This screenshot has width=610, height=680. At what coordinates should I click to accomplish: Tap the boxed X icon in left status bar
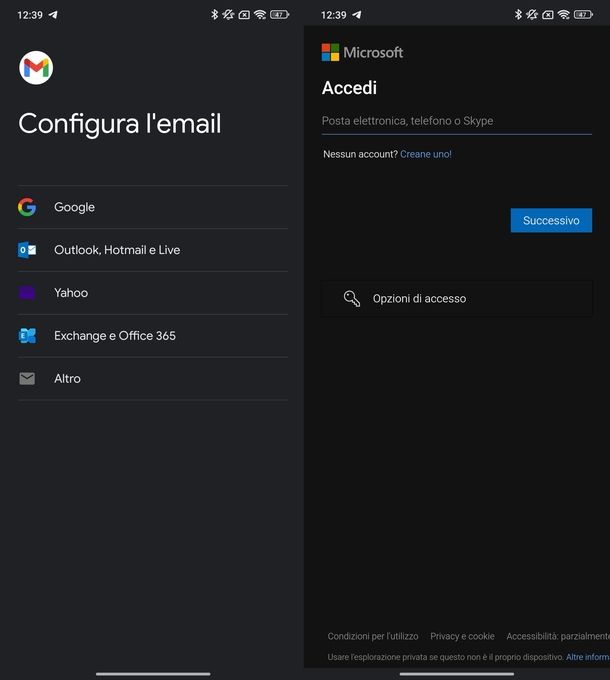click(244, 15)
